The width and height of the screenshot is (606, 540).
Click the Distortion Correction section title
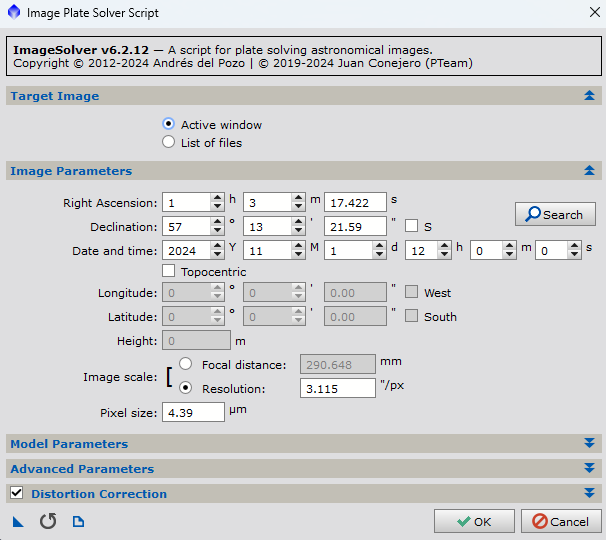click(x=99, y=494)
